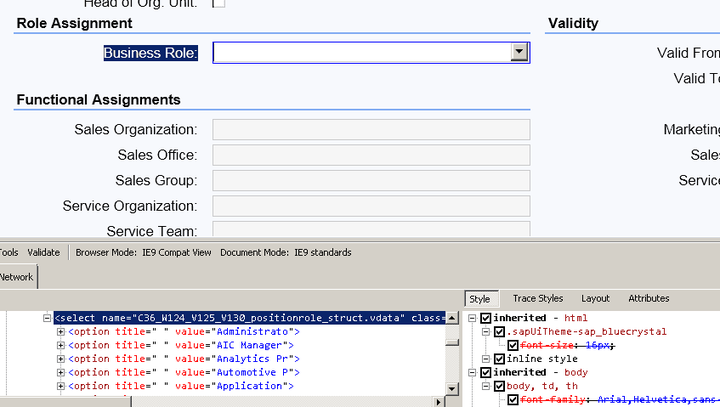Disable the .sapUiTheme-sap_bluecrystal rule checkbox

[x=499, y=331]
